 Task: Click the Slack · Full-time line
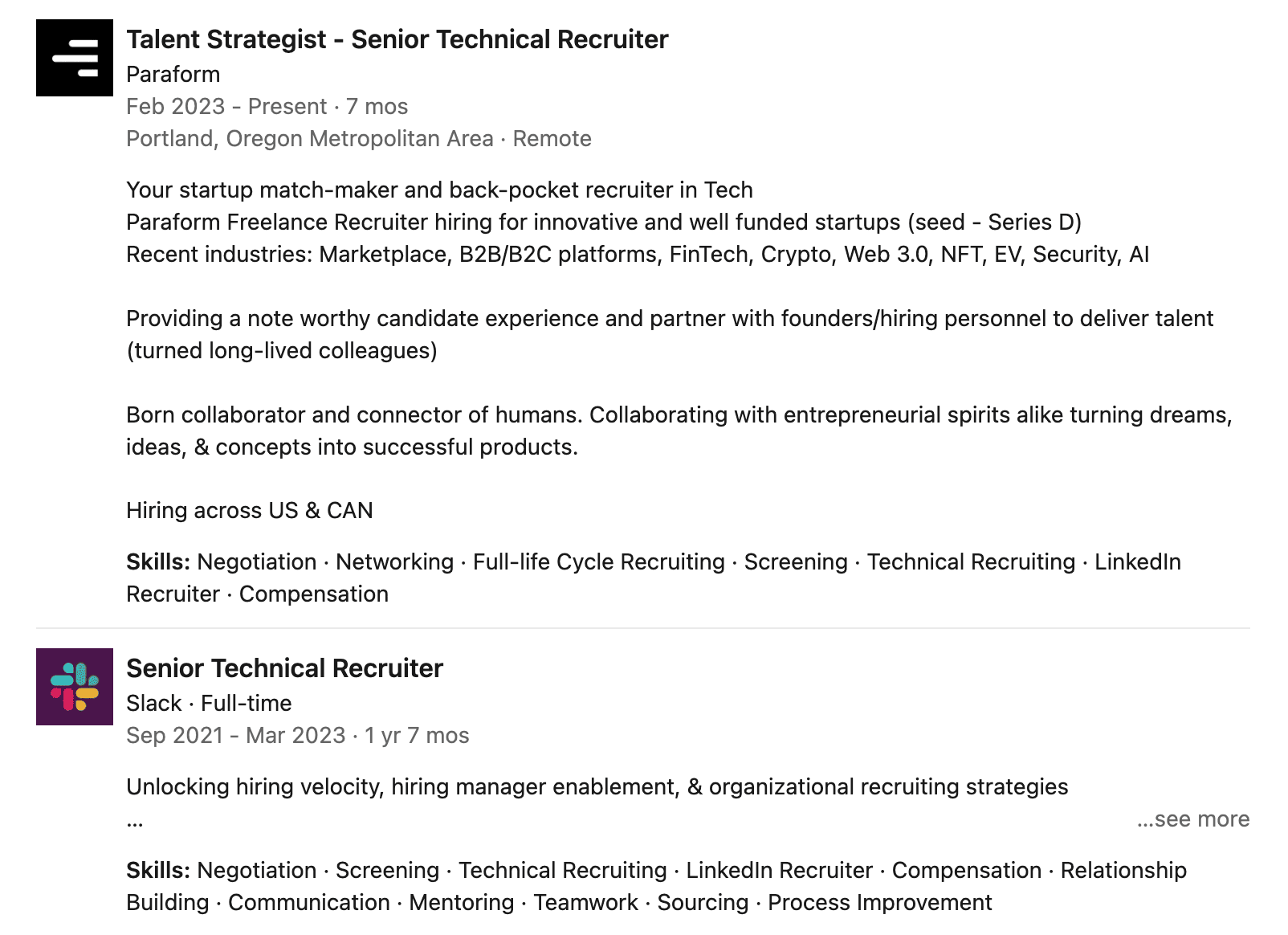pos(209,704)
